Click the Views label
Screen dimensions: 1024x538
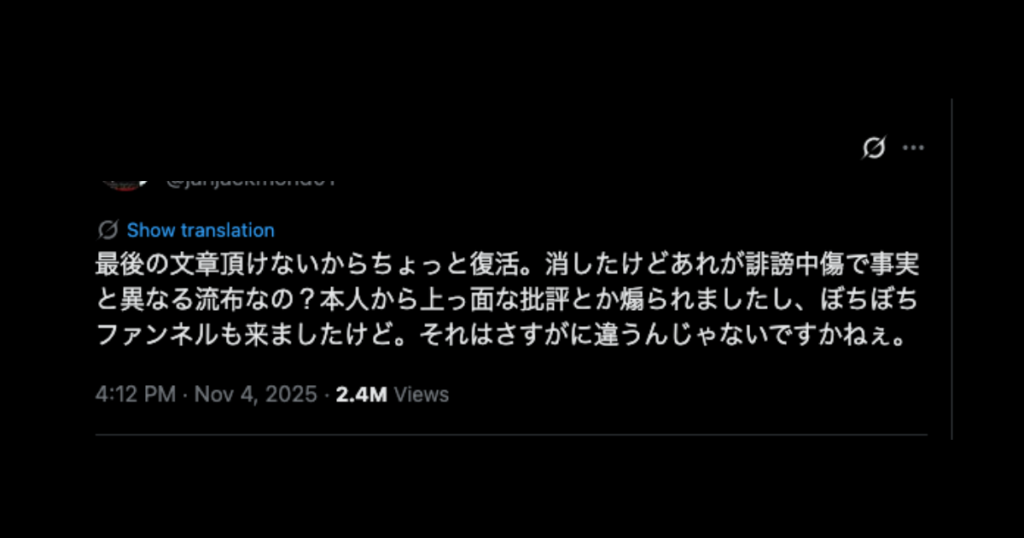click(x=421, y=394)
